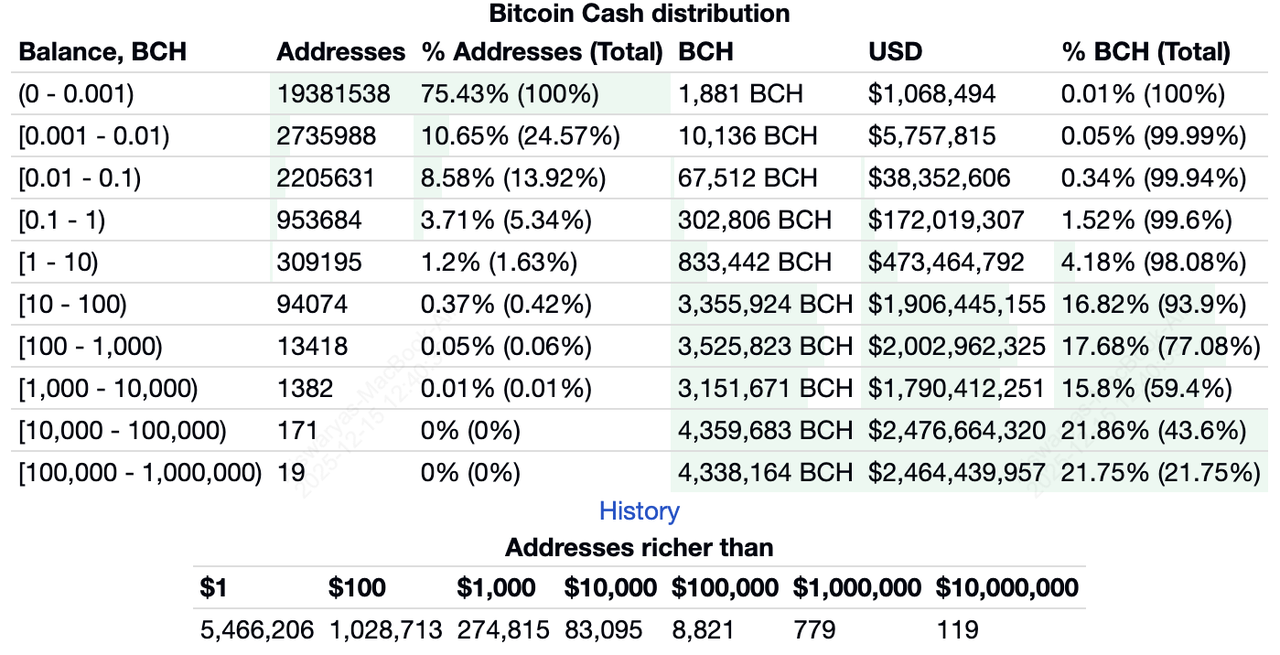The image size is (1280, 655).
Task: Click the [10,000 - 100,000) row label
Action: click(x=122, y=430)
